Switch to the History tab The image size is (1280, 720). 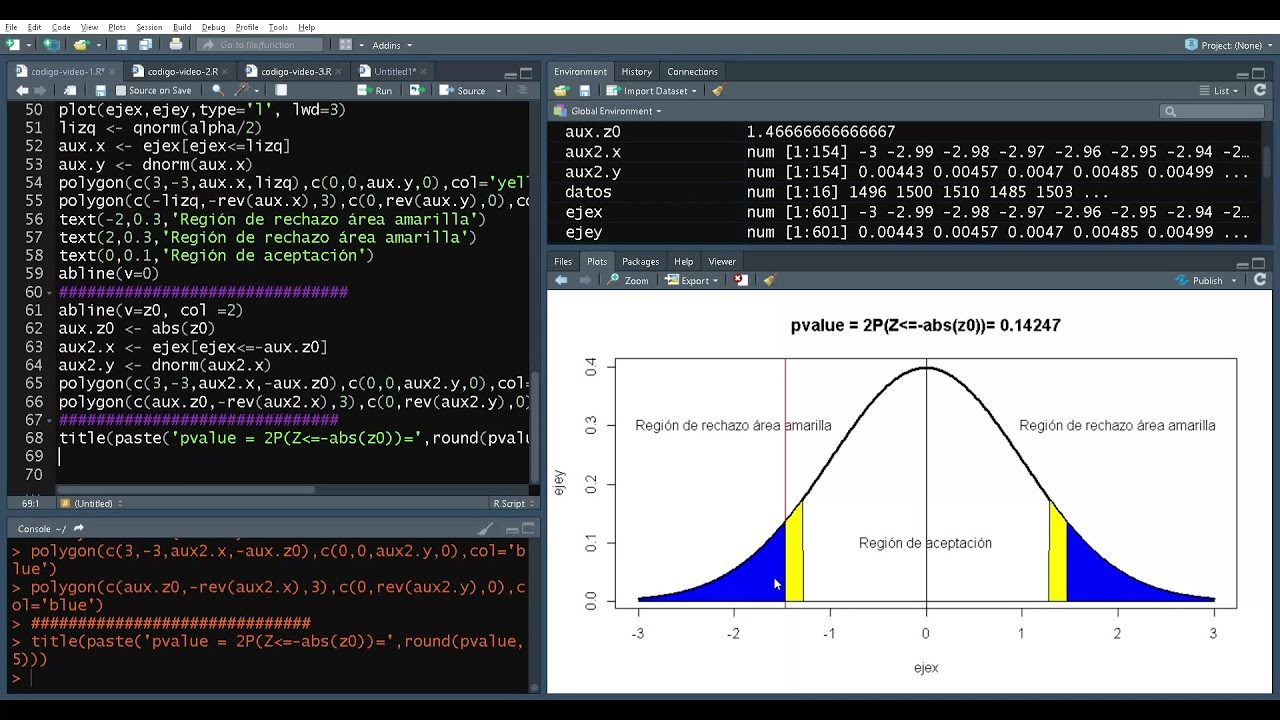point(636,72)
